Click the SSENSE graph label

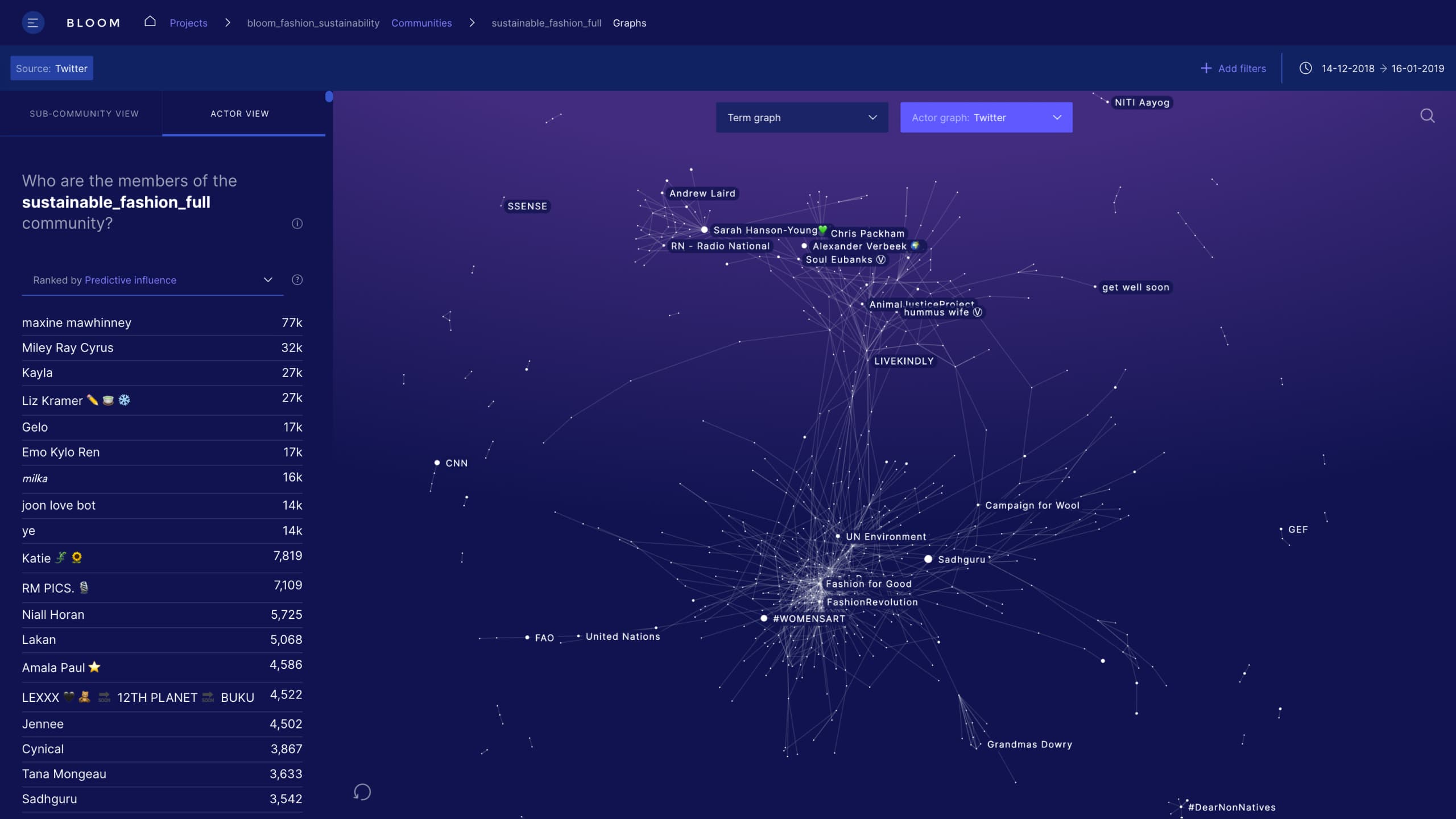pos(527,206)
